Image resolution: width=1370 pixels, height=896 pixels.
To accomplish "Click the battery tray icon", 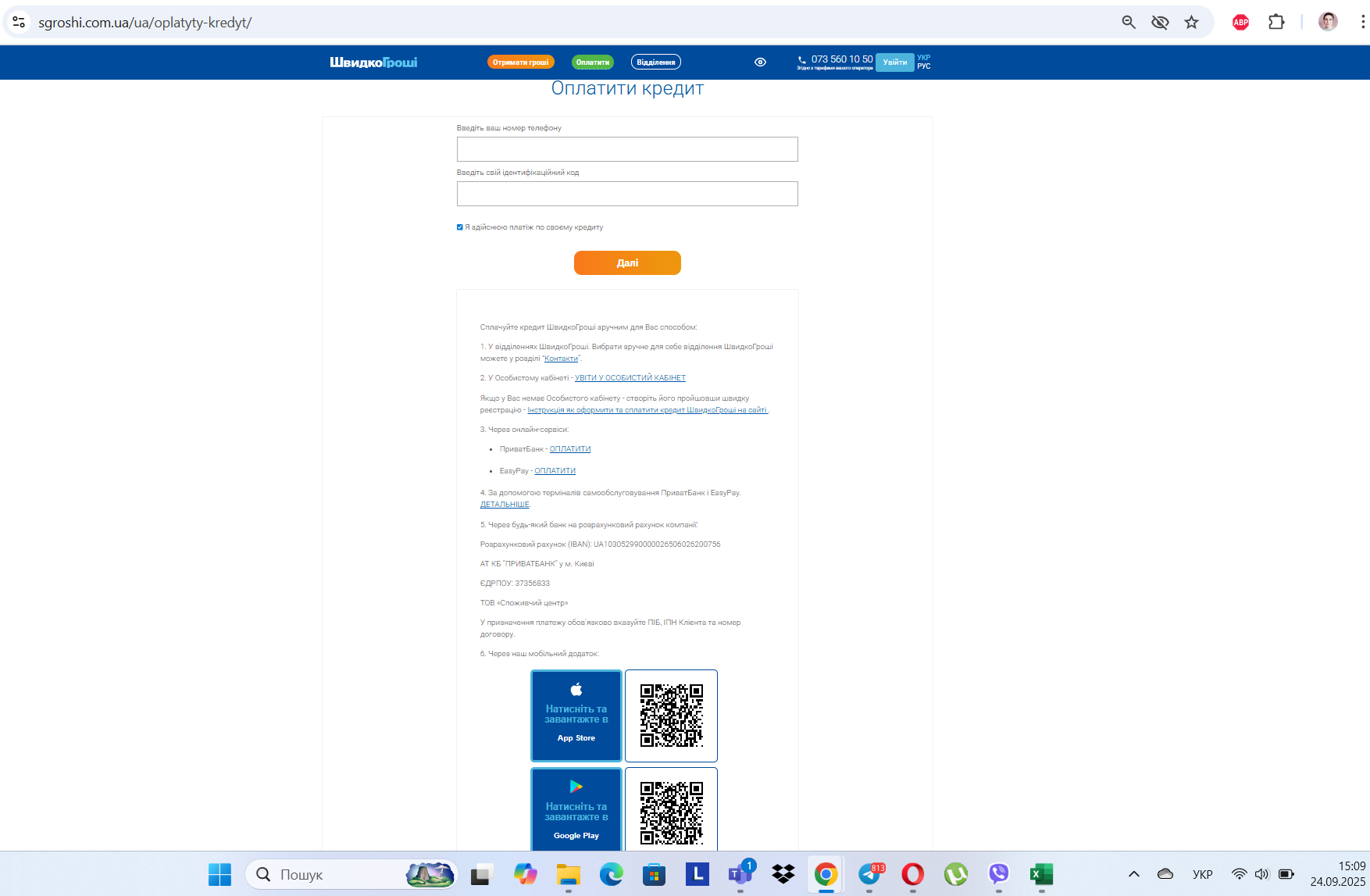I will (x=1286, y=874).
